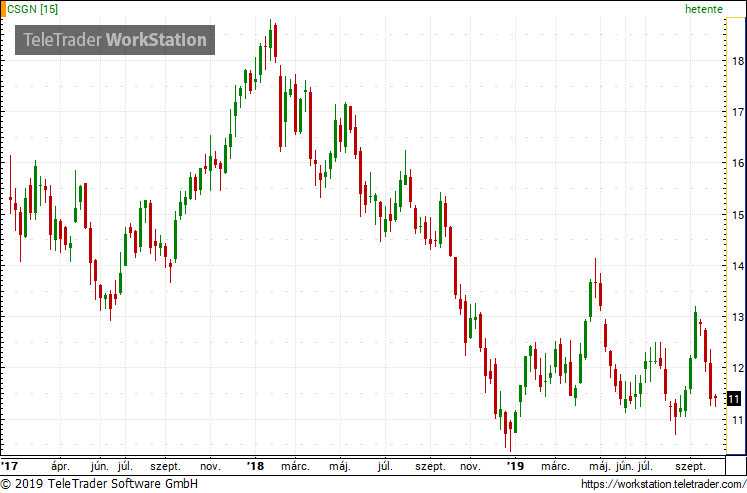Click the '19 year label on time axis
747x493 pixels.
pyautogui.click(x=515, y=466)
